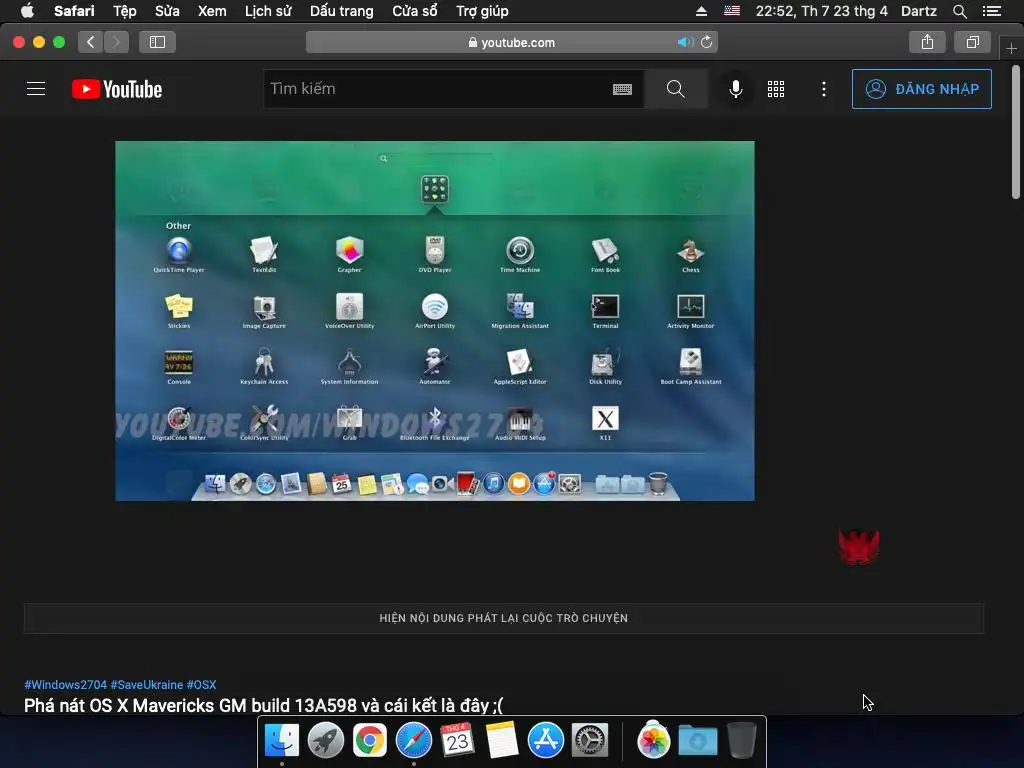Open the on-screen keyboard in search box
The width and height of the screenshot is (1024, 768).
(622, 89)
